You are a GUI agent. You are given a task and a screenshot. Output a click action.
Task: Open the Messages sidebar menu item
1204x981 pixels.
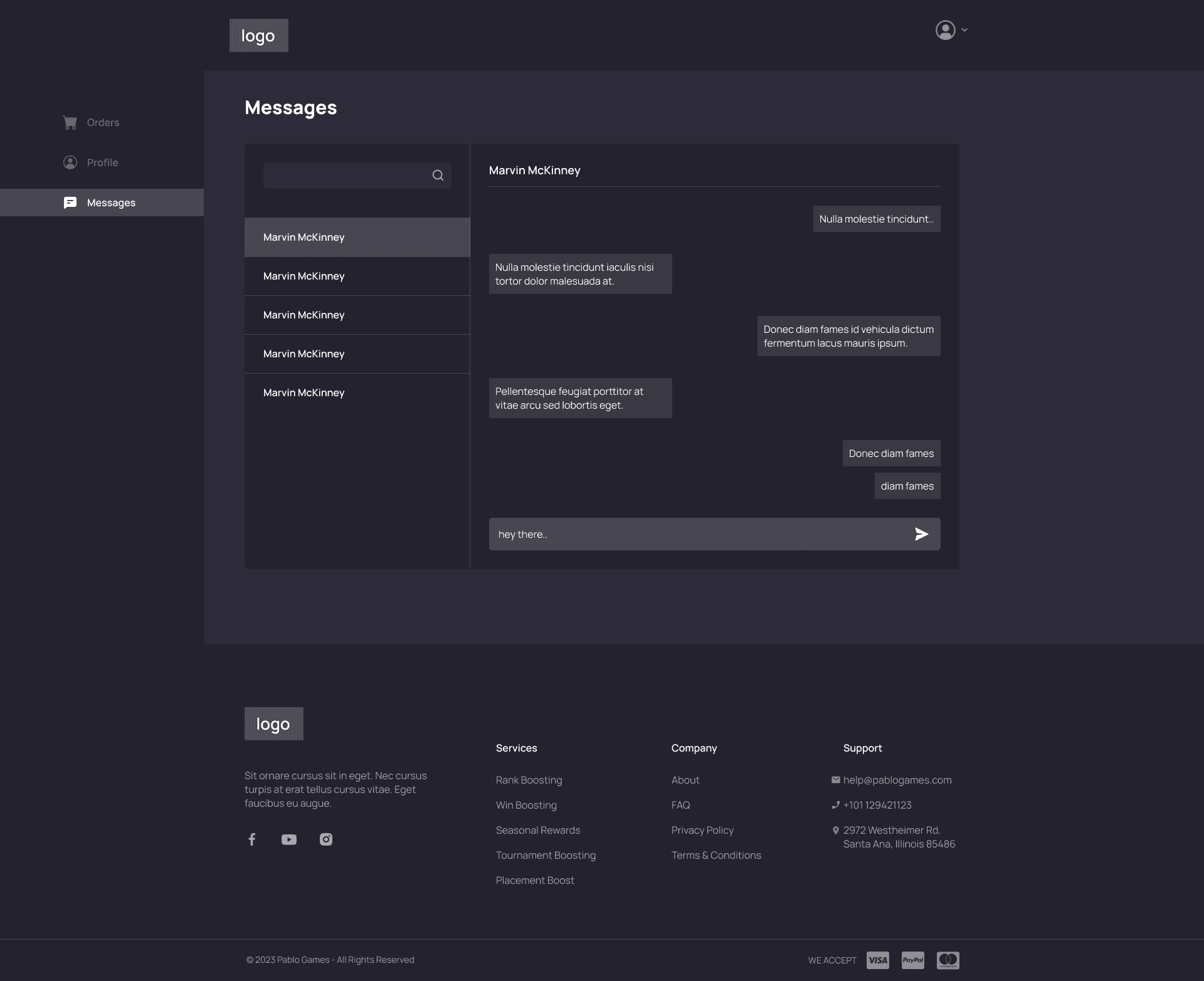(x=111, y=202)
